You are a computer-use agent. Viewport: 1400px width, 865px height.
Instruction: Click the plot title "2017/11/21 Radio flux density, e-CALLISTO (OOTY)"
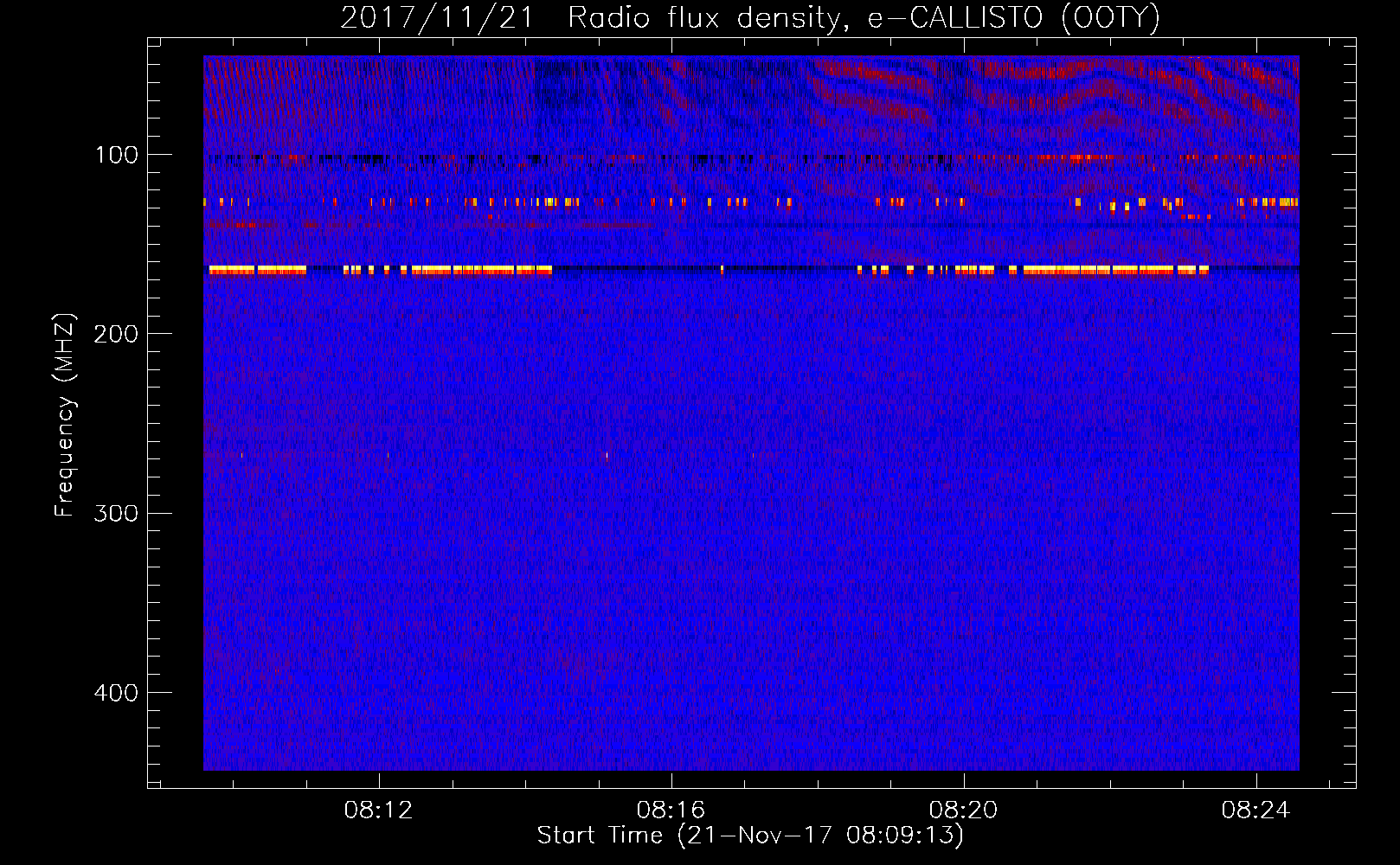click(750, 17)
